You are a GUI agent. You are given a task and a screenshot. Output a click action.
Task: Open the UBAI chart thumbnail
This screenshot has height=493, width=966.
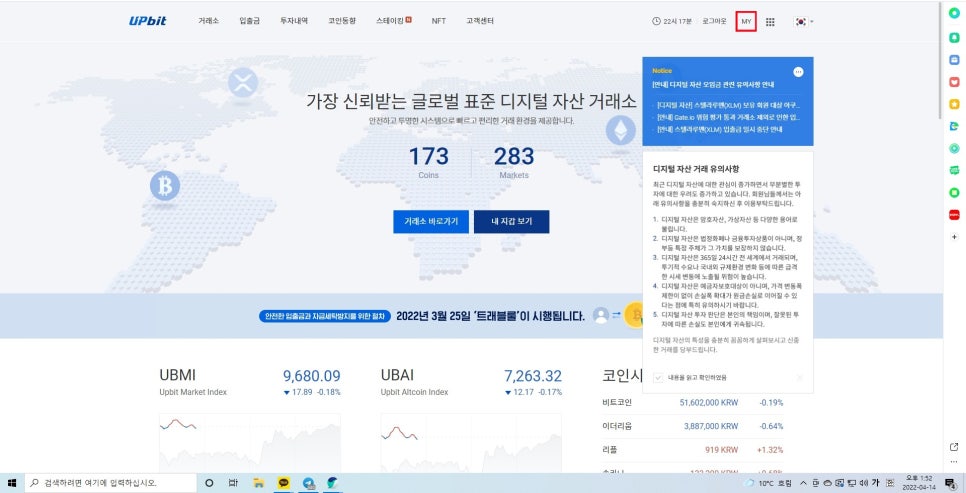tap(471, 442)
